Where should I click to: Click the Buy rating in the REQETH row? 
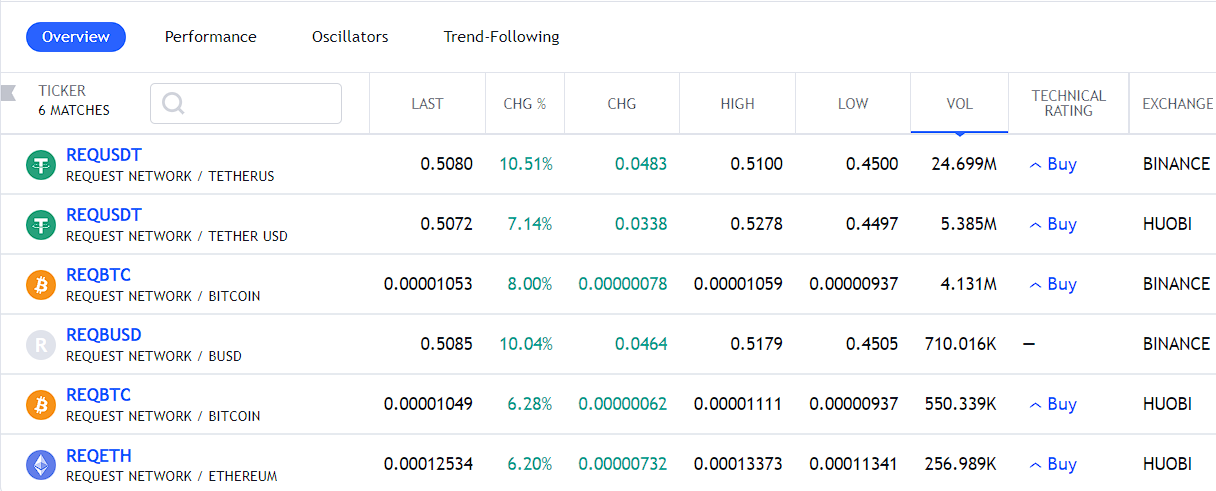[x=1053, y=464]
